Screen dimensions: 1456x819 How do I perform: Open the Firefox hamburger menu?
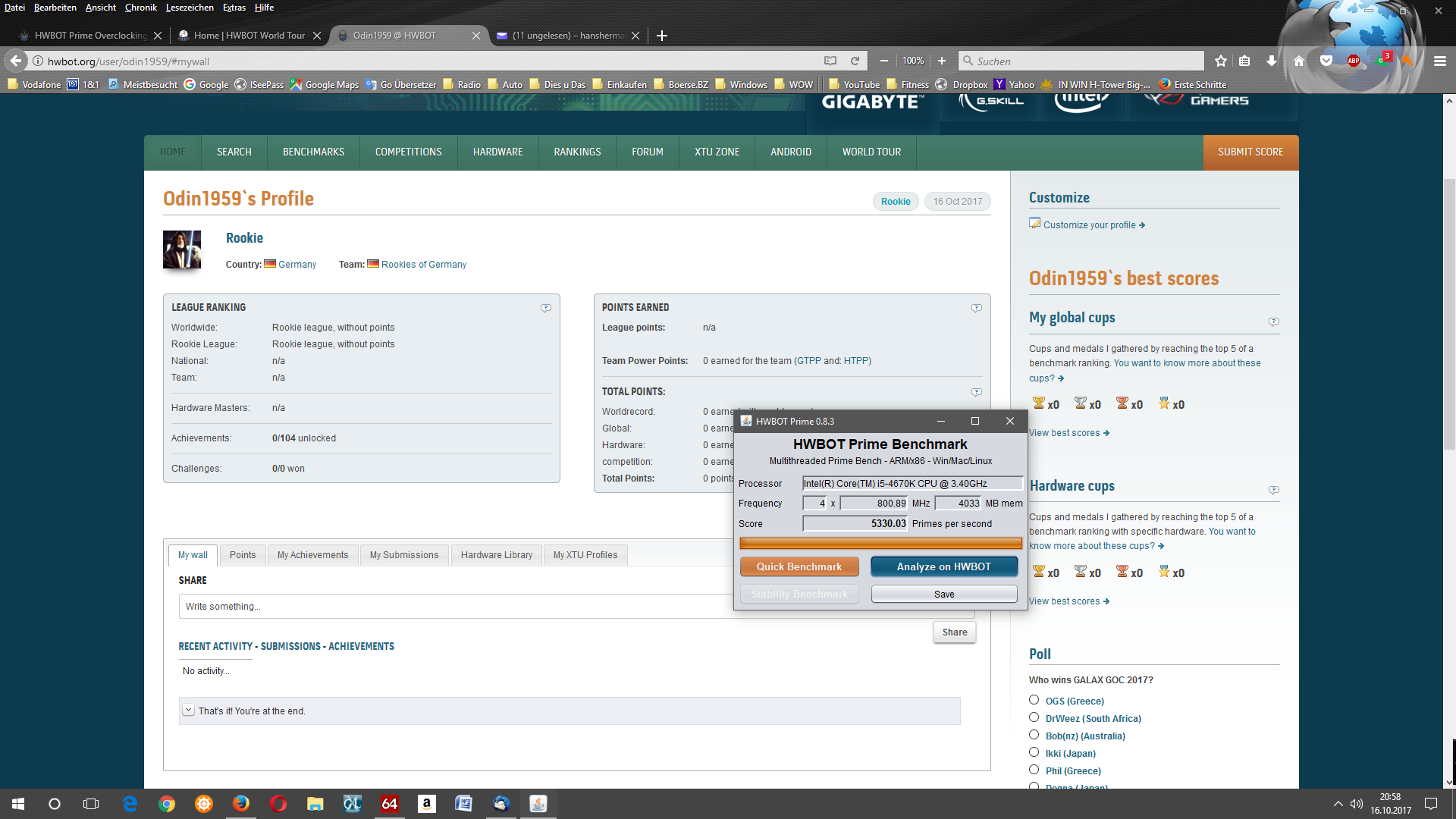tap(1440, 61)
